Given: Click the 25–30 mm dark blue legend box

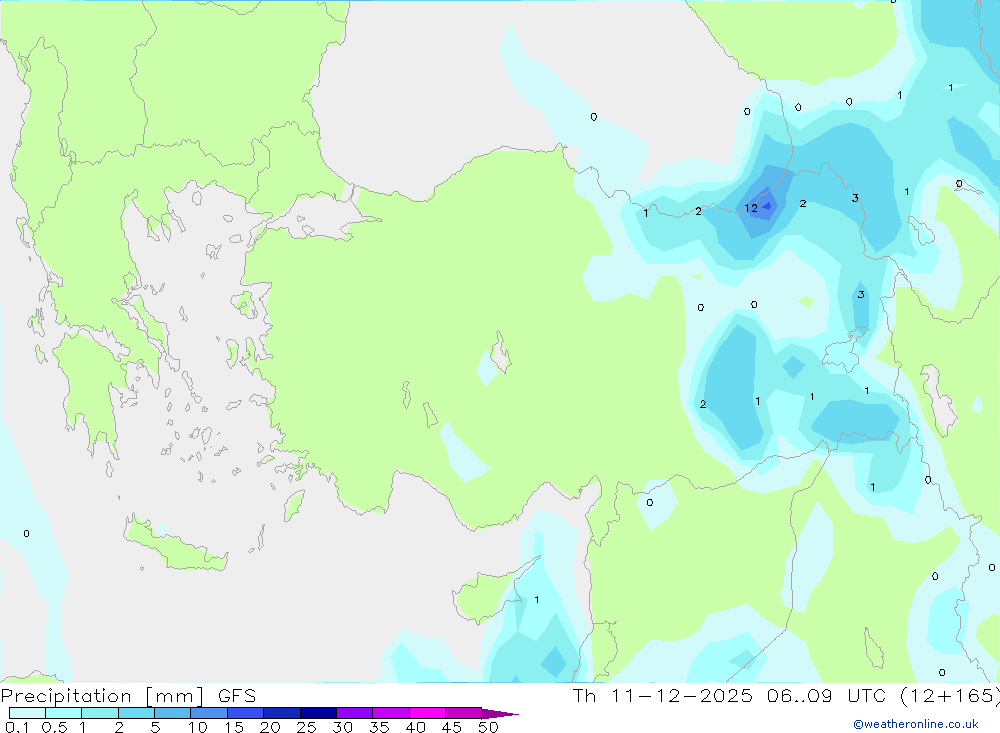Looking at the screenshot, I should (318, 713).
